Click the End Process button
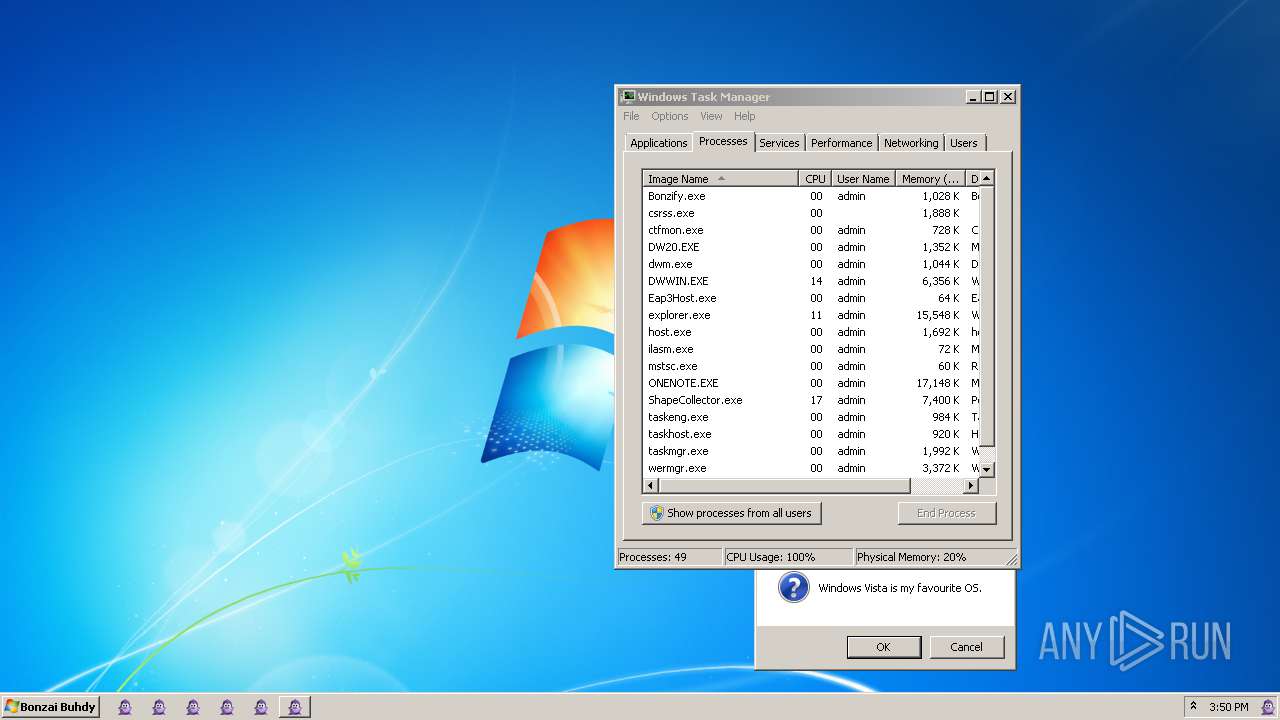 (x=947, y=513)
